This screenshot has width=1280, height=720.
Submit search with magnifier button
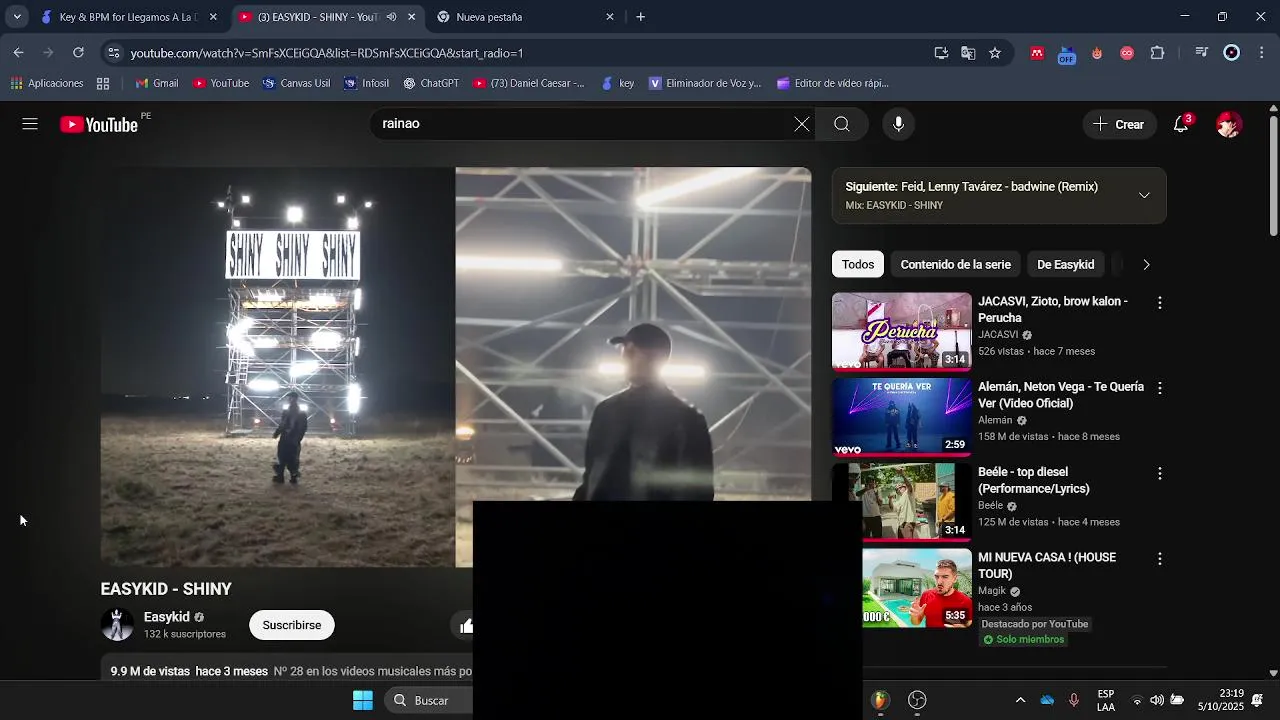click(842, 124)
